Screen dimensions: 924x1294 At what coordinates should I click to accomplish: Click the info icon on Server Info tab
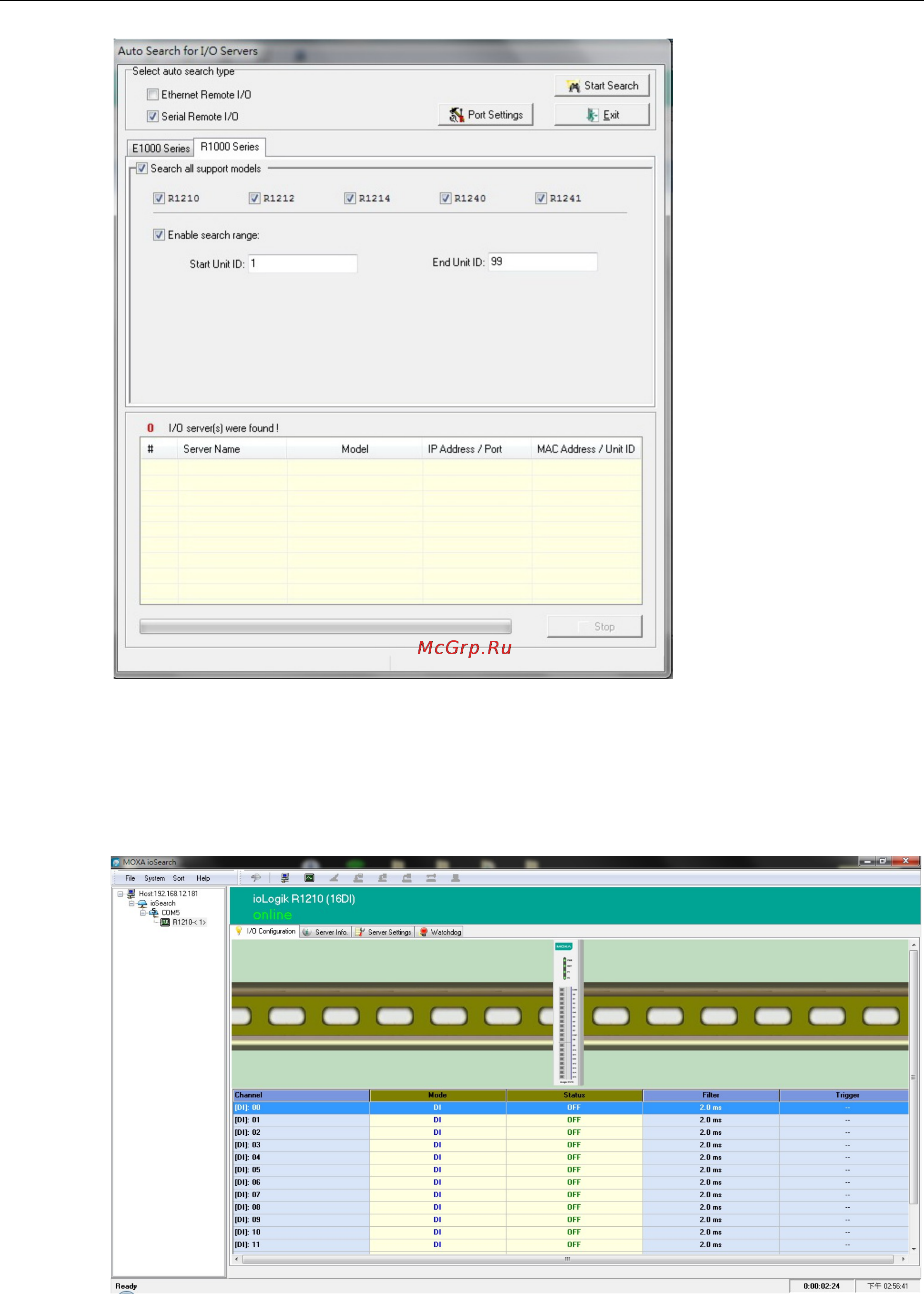(x=307, y=932)
